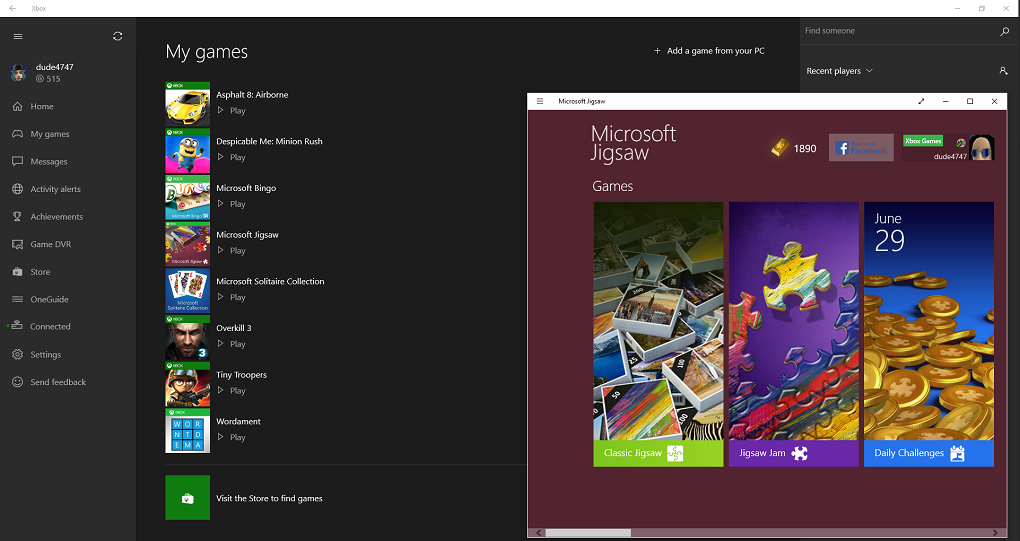Screen dimensions: 1020x541
Task: Open the Jigsaw Jam tile
Action: coord(793,334)
